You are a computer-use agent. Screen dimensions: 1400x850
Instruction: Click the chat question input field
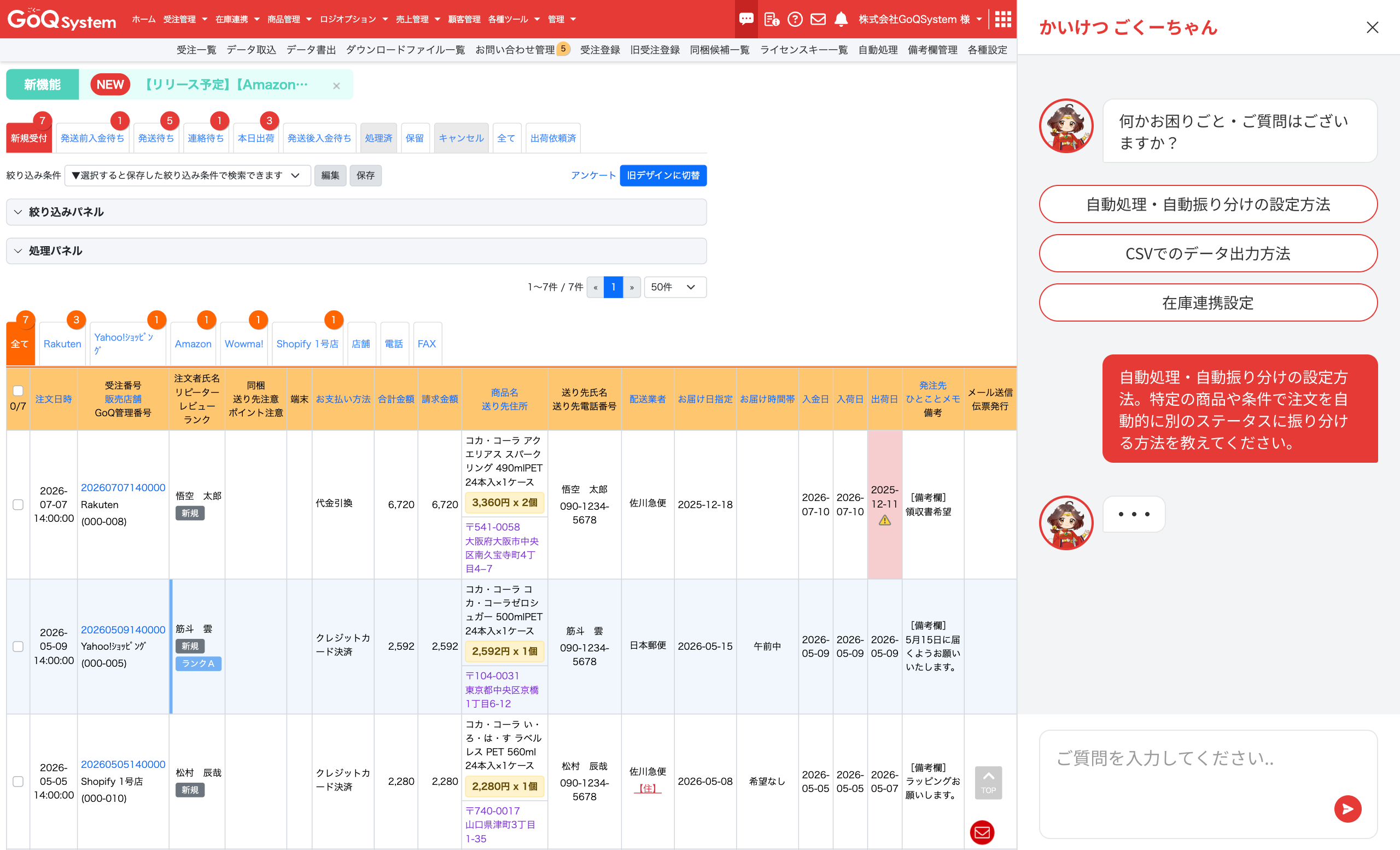click(x=1187, y=773)
